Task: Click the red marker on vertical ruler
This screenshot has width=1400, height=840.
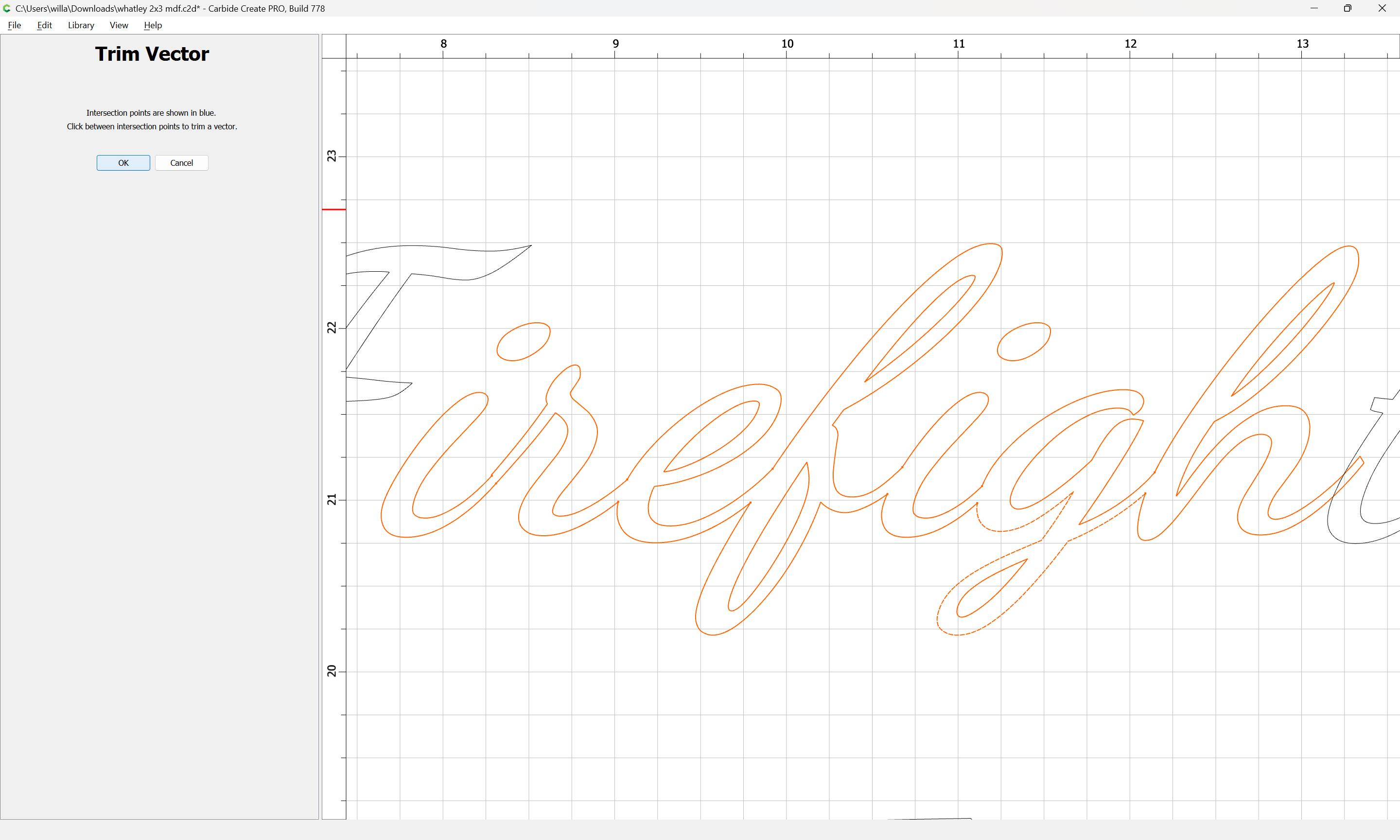Action: point(333,210)
